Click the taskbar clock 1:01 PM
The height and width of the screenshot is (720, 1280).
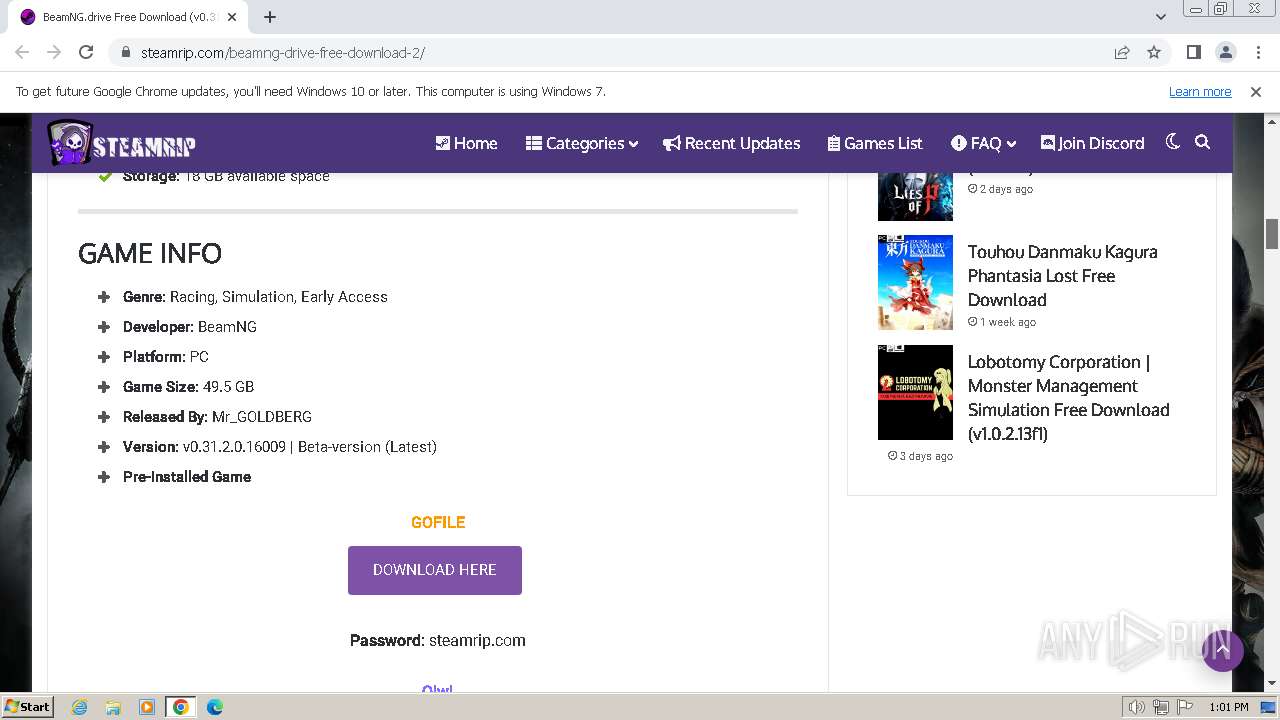click(x=1229, y=707)
